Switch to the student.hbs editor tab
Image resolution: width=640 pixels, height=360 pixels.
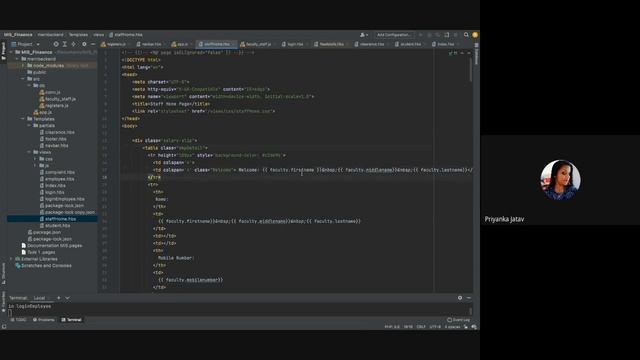[x=410, y=44]
